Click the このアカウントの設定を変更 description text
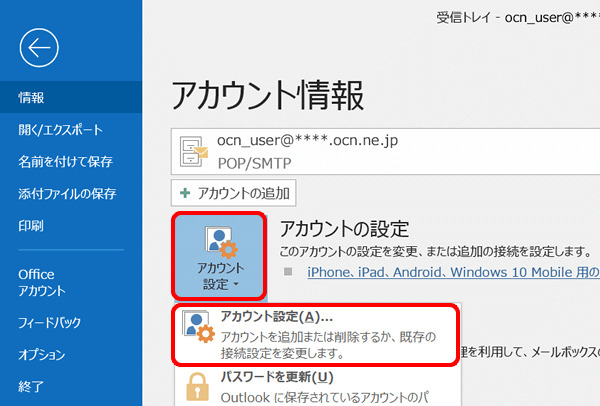Image resolution: width=600 pixels, height=406 pixels. coord(435,252)
